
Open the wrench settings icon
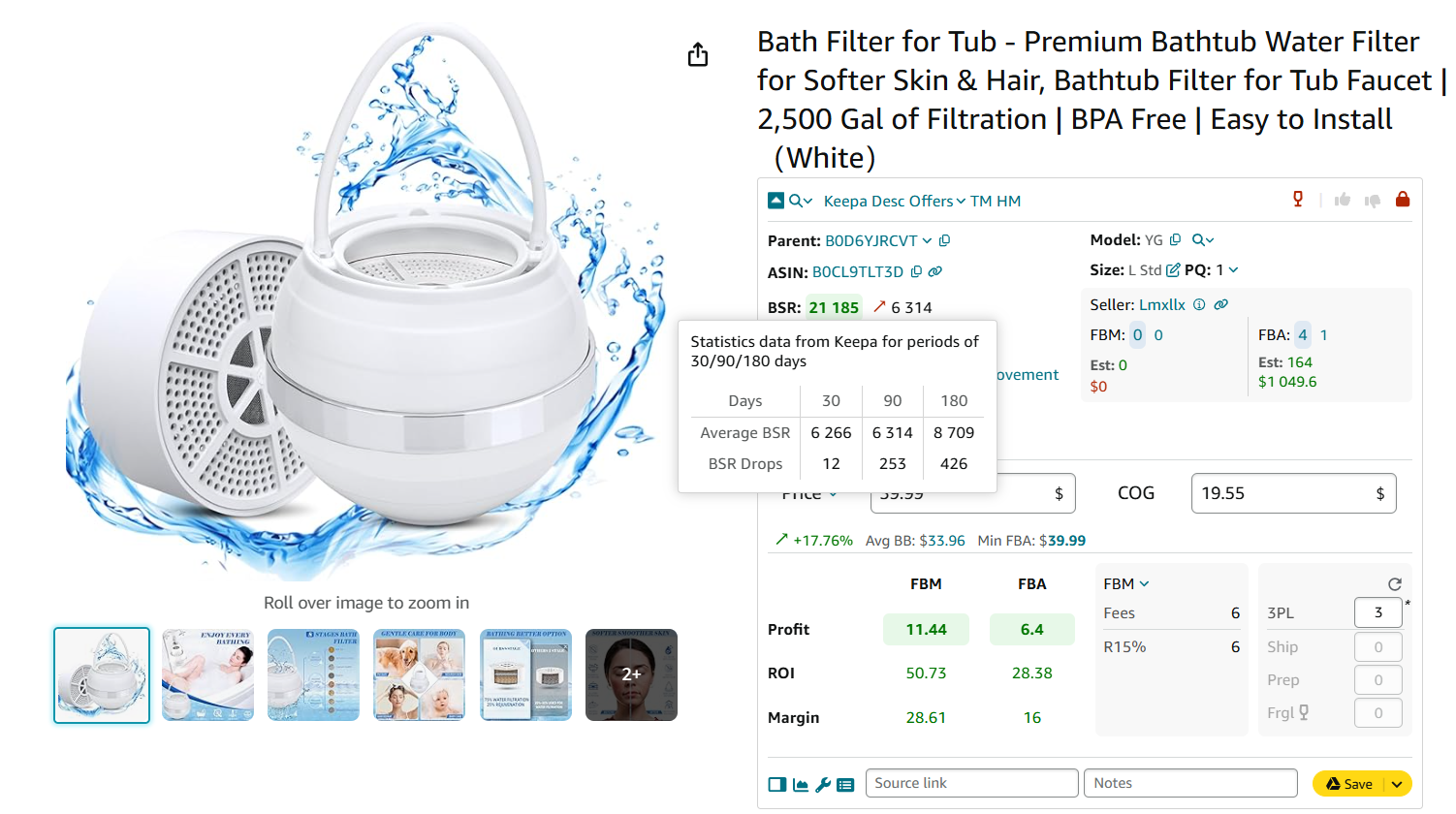coord(823,785)
